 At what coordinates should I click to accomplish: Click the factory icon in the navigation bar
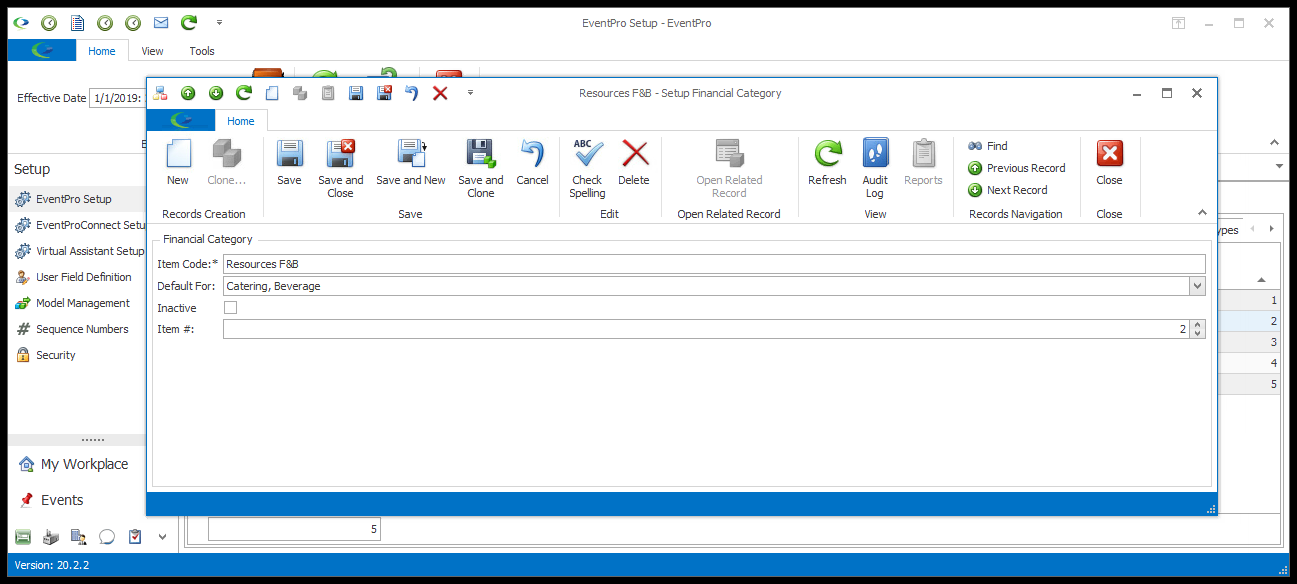(51, 537)
